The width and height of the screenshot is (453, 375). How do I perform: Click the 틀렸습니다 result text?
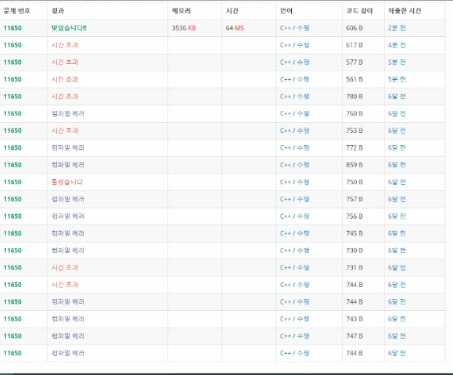[x=67, y=182]
